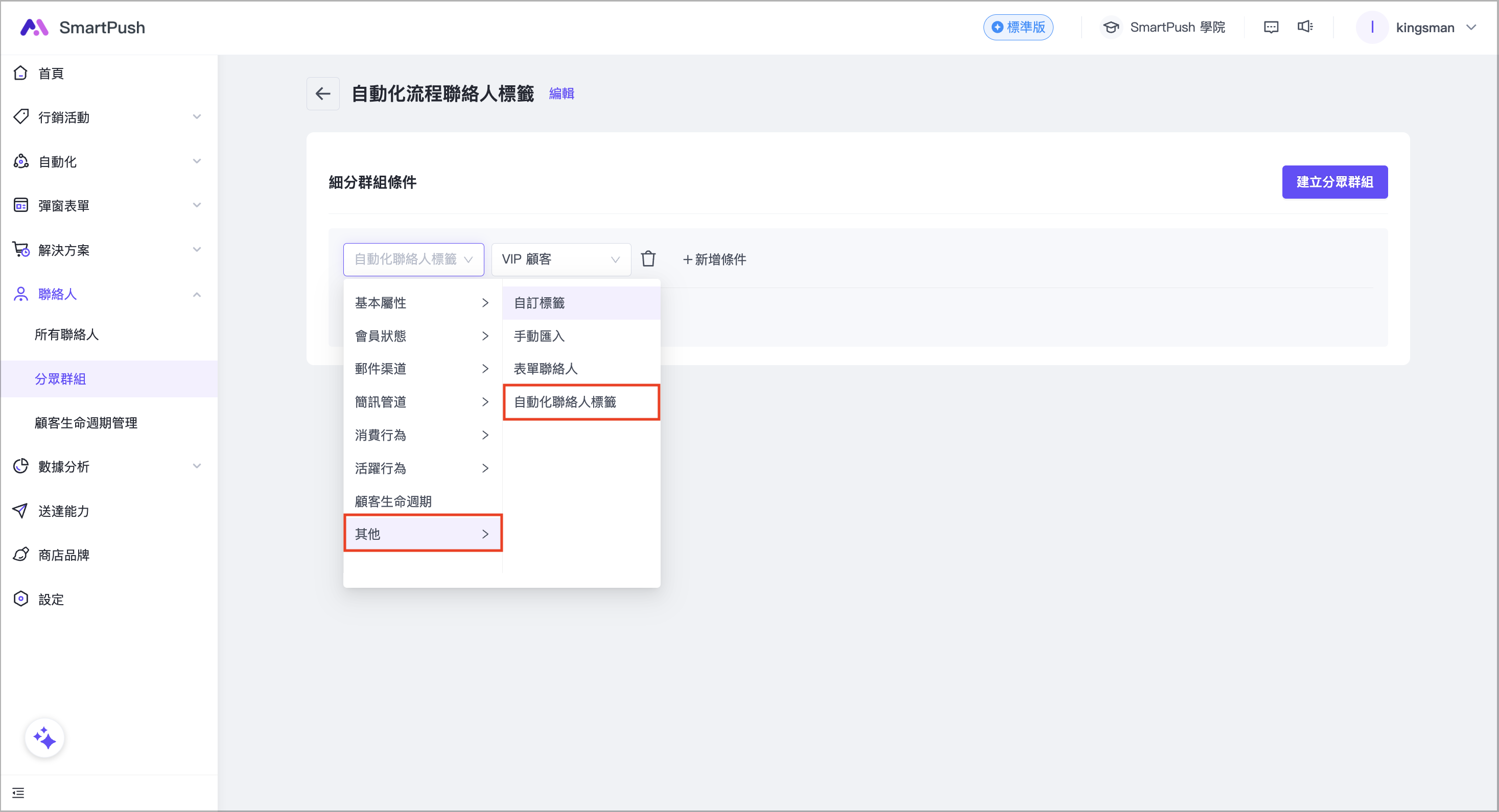
Task: Open the AI sparkle assistant button
Action: coord(44,737)
